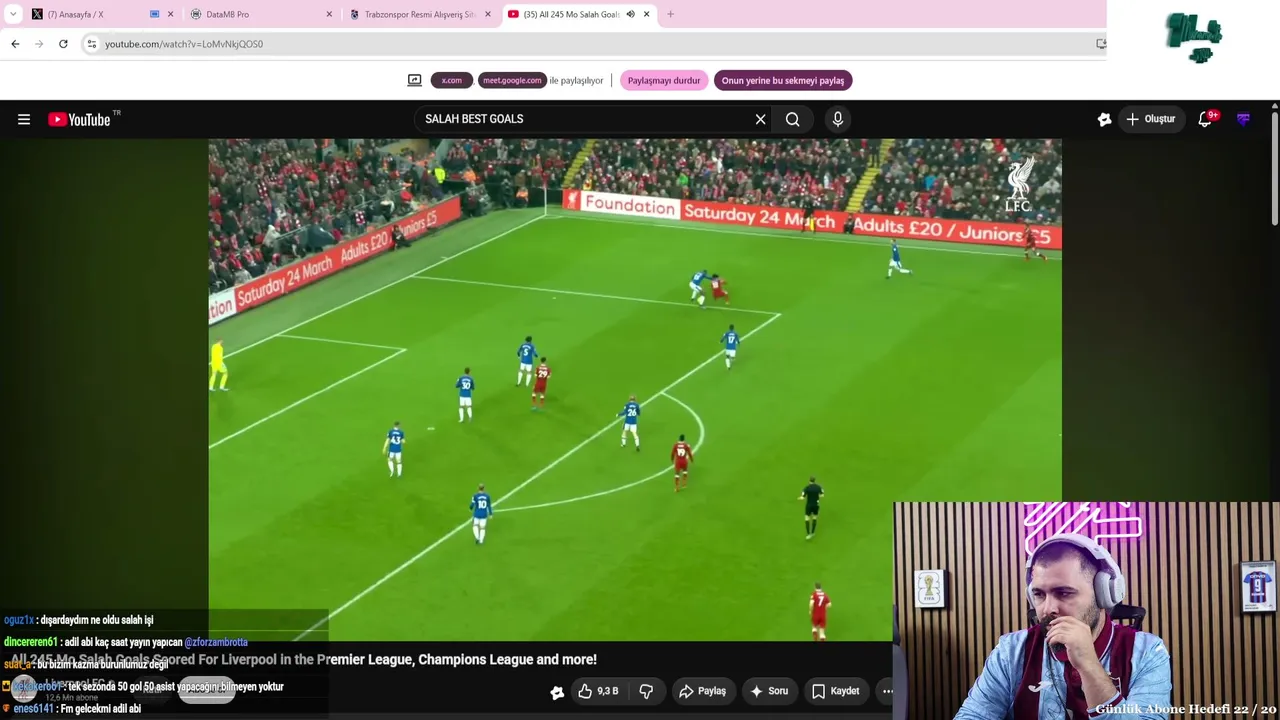Click the screen-share icon in the sharing bar
This screenshot has height=720, width=1280.
pyautogui.click(x=414, y=80)
